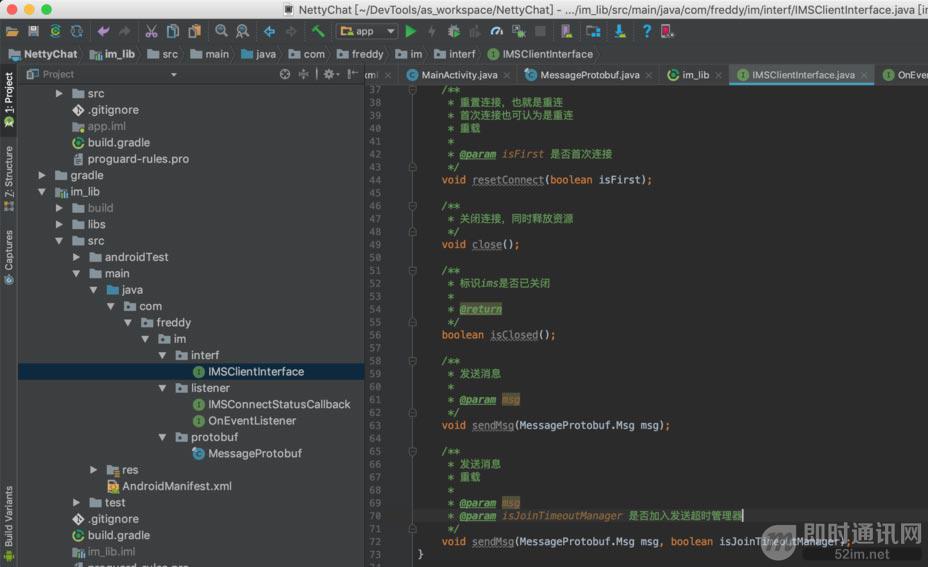Click the Help question mark icon
The width and height of the screenshot is (928, 567).
coord(647,32)
